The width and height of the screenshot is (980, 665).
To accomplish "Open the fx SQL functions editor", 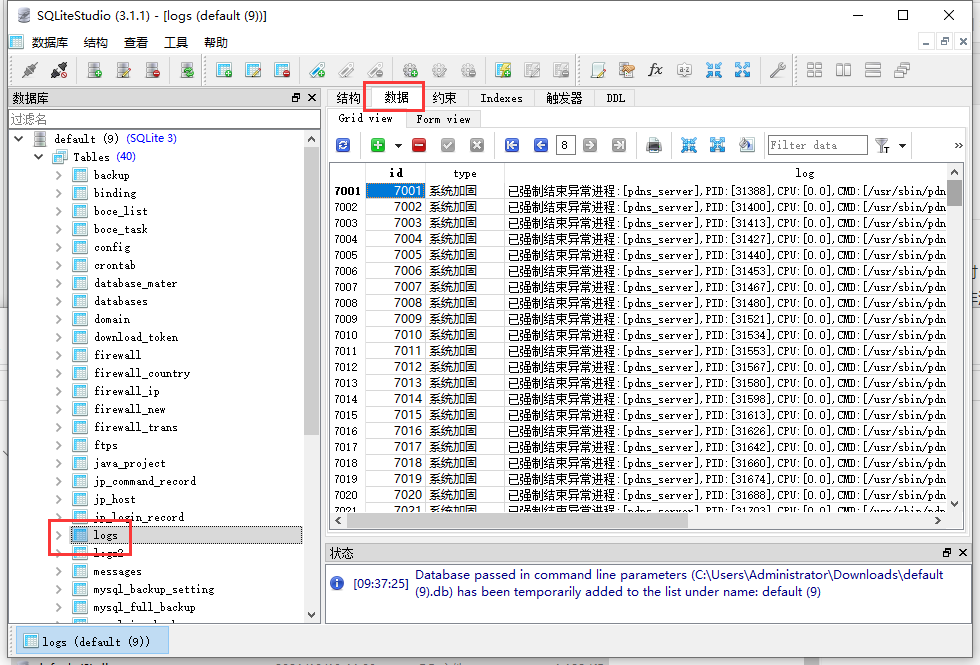I will coord(655,70).
